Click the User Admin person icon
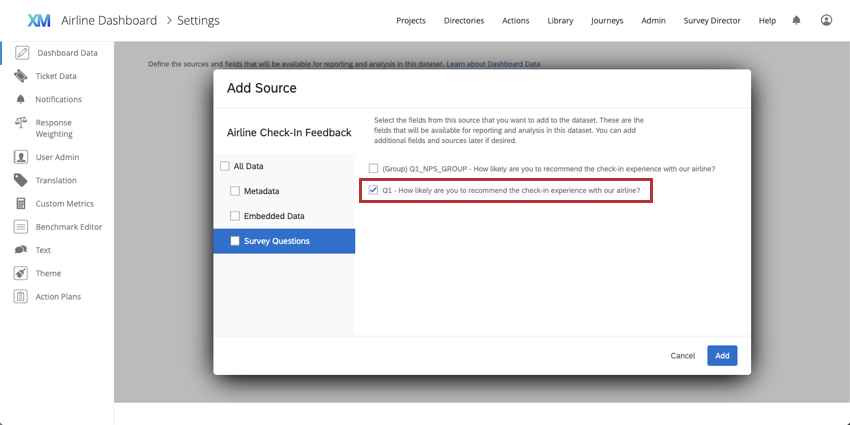The image size is (850, 425). (x=21, y=157)
